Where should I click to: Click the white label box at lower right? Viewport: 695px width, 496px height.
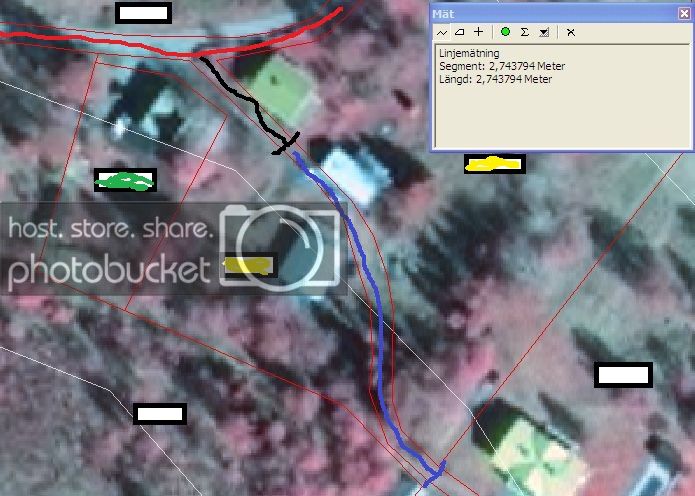(623, 375)
